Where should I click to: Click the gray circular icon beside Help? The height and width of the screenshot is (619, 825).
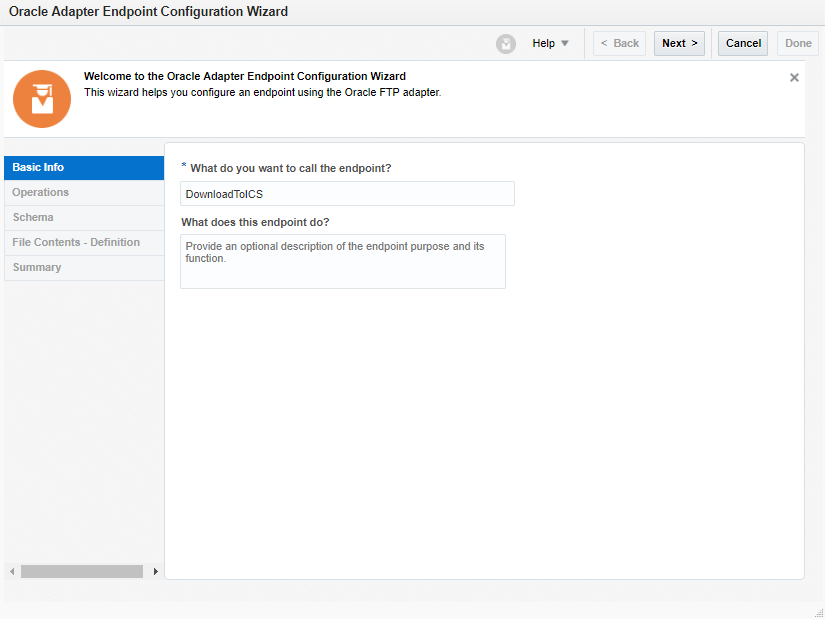506,44
